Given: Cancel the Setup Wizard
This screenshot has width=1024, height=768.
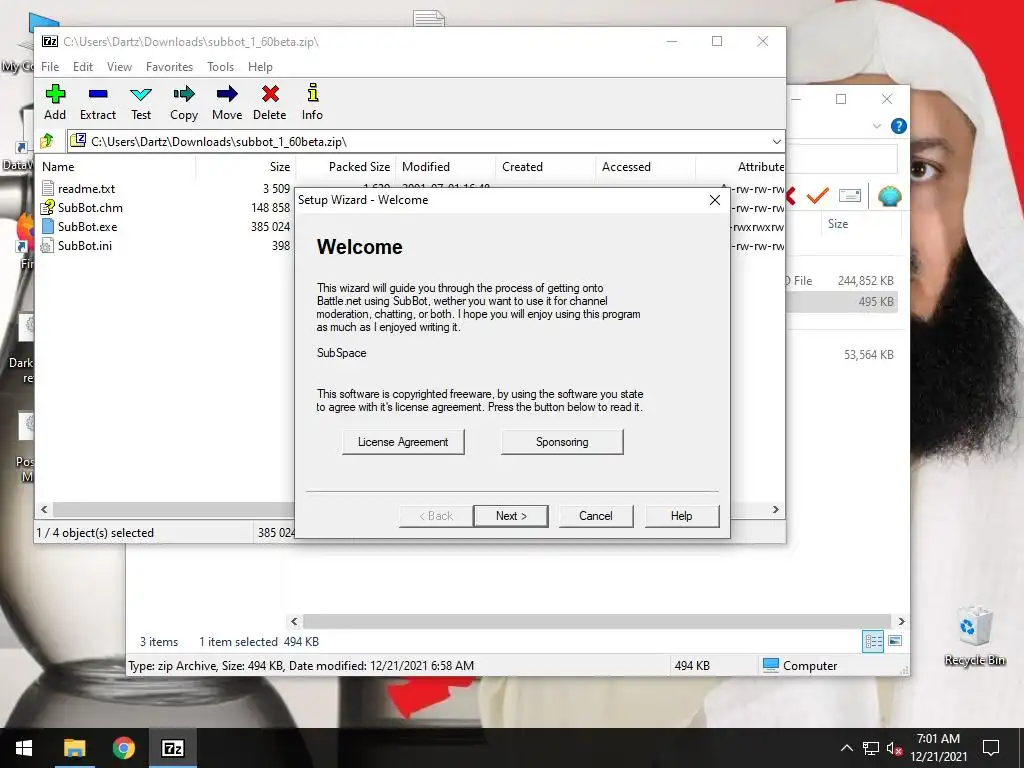Looking at the screenshot, I should pyautogui.click(x=596, y=516).
